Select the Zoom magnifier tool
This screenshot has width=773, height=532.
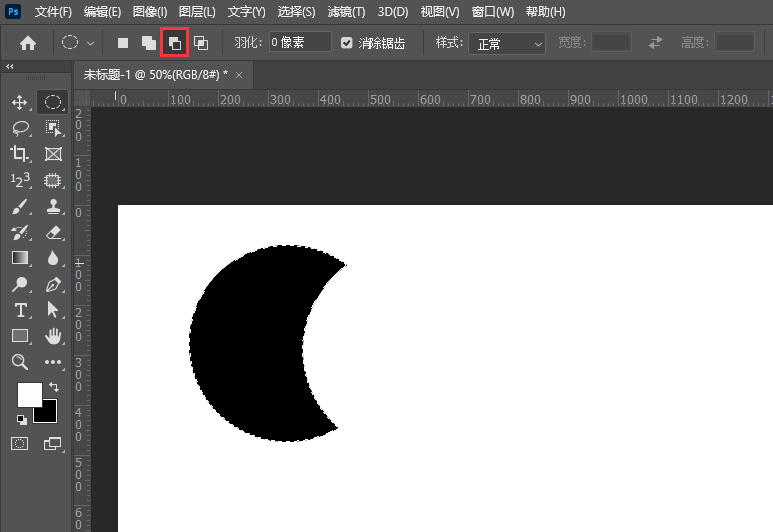click(19, 362)
